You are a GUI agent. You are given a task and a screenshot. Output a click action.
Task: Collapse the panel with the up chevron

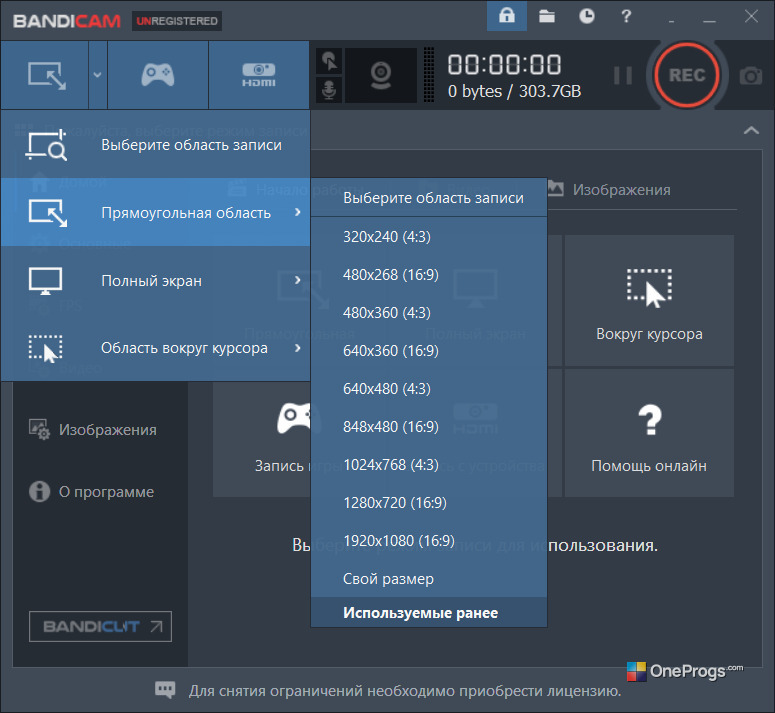[x=751, y=130]
